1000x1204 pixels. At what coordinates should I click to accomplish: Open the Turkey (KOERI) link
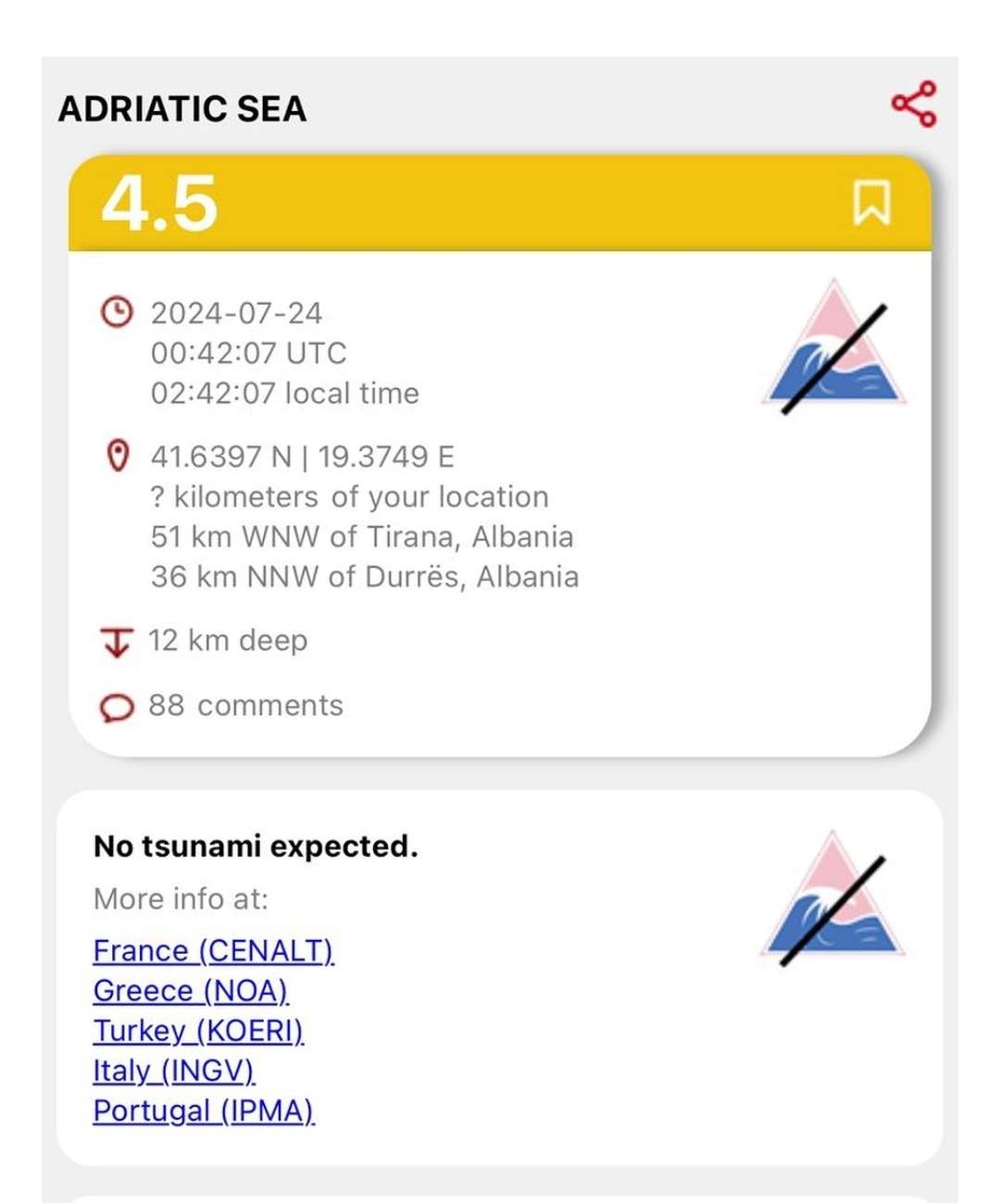[x=198, y=1030]
